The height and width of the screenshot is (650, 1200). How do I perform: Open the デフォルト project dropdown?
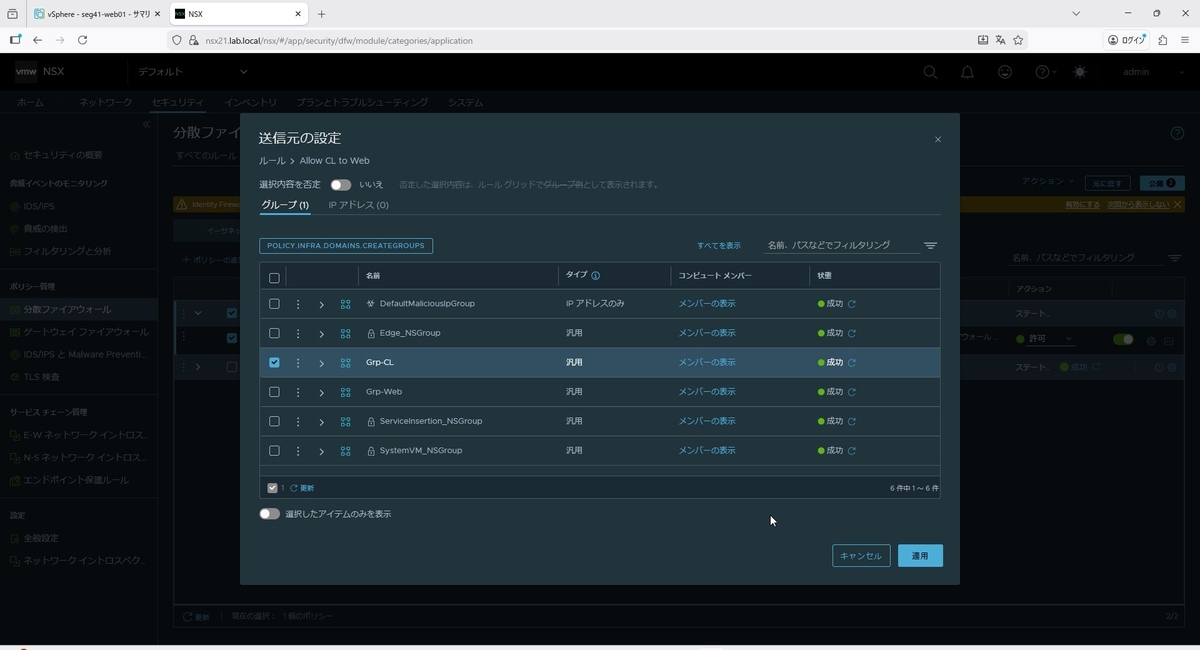pos(192,72)
